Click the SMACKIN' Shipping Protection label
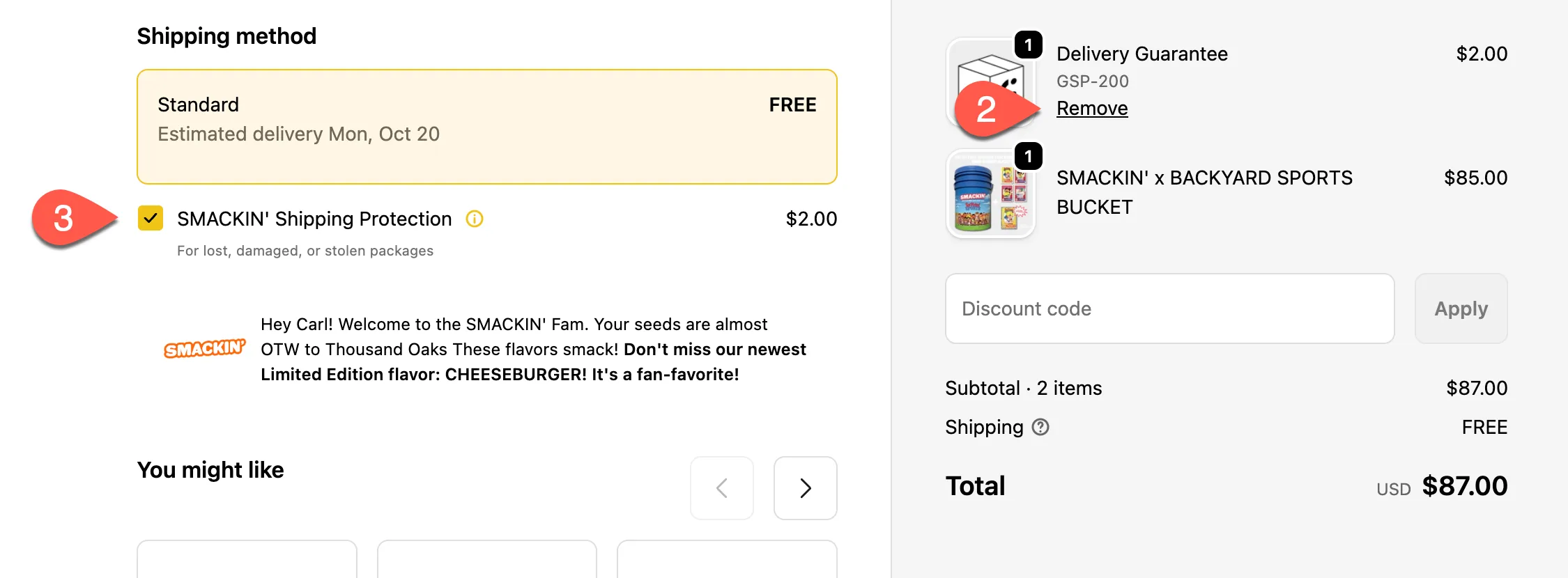Viewport: 1568px width, 578px height. coord(314,219)
